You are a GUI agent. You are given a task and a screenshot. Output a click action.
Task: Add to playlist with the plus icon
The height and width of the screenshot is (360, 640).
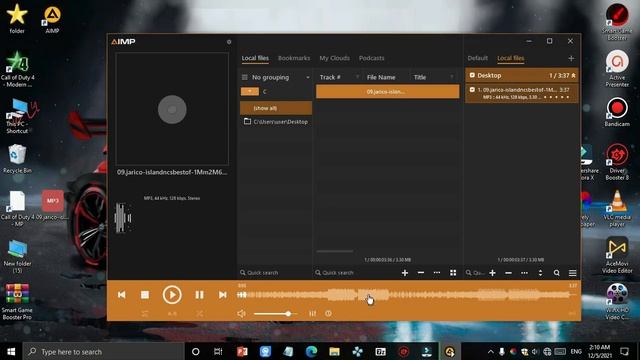tap(493, 273)
